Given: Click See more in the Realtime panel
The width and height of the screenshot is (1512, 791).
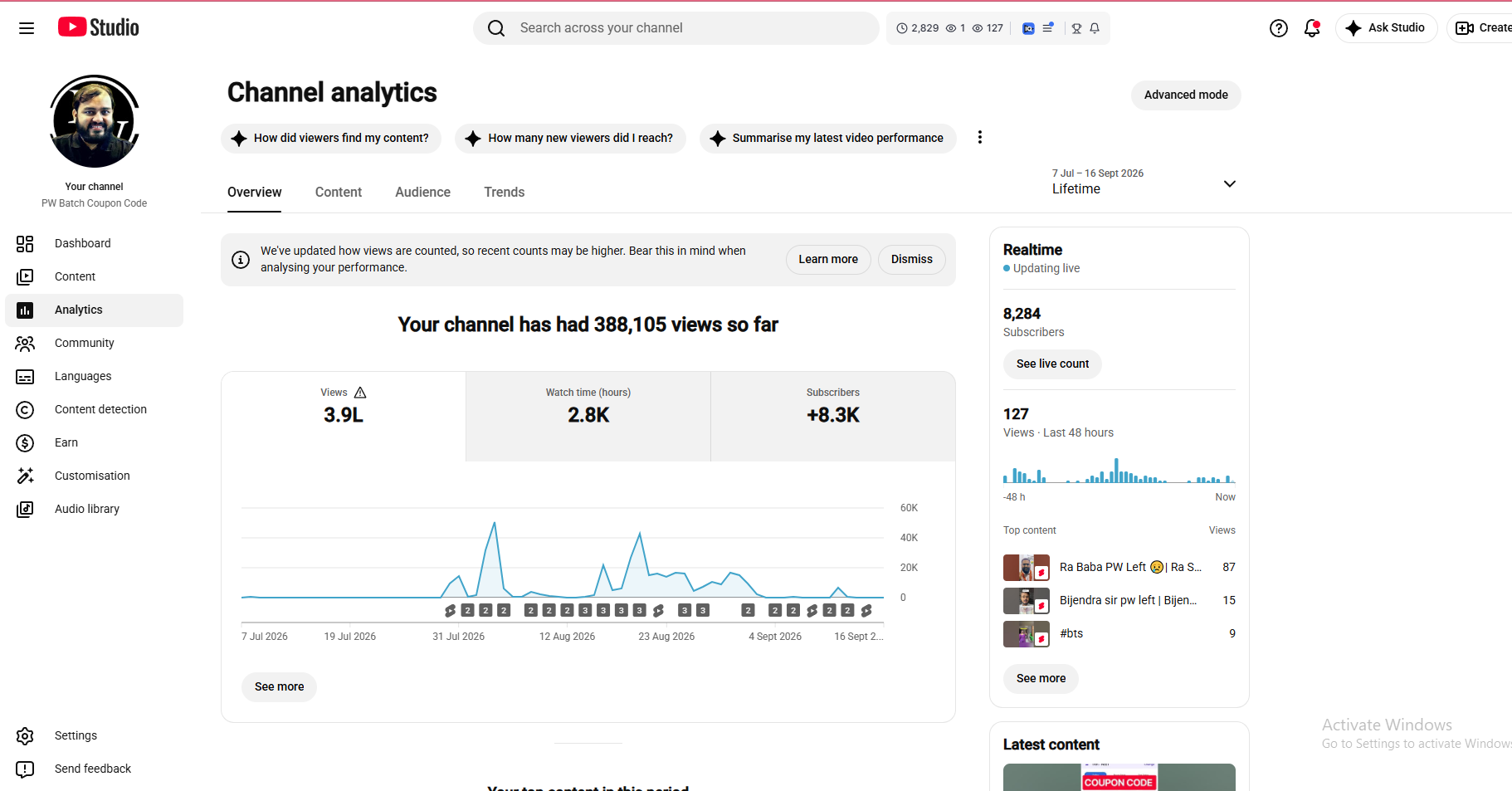Looking at the screenshot, I should tap(1041, 678).
